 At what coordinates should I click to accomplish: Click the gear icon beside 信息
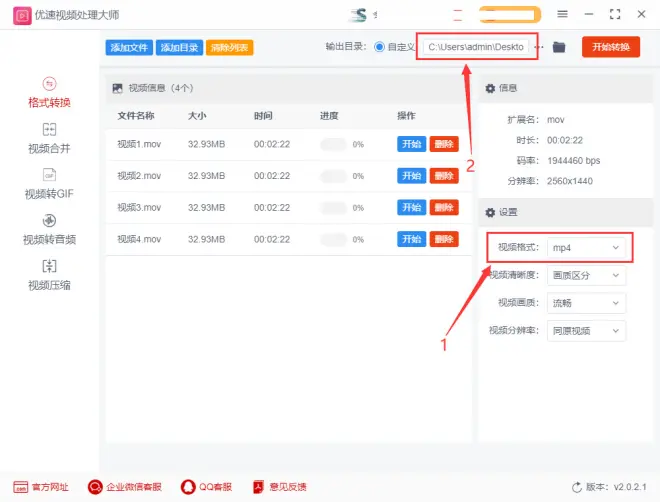click(x=490, y=88)
